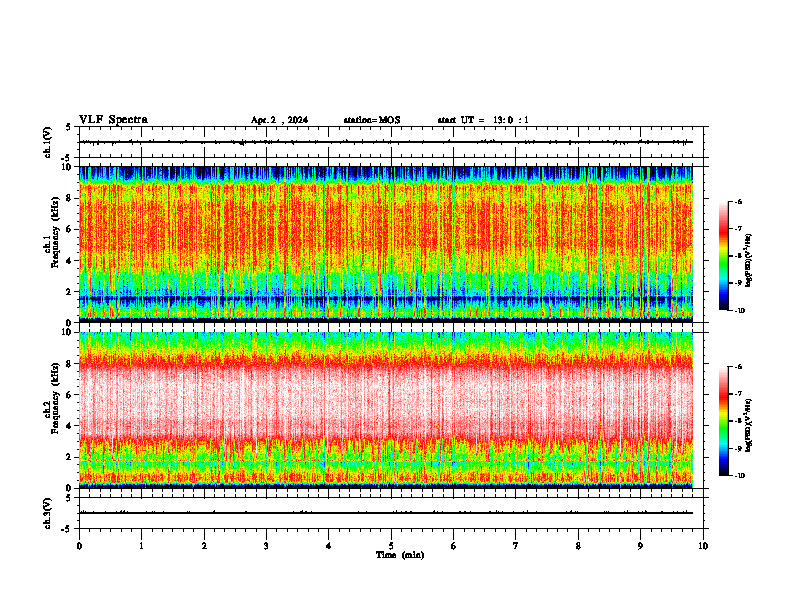Click the ch.2 spectrogram plot area
The image size is (792, 612).
pyautogui.click(x=386, y=410)
